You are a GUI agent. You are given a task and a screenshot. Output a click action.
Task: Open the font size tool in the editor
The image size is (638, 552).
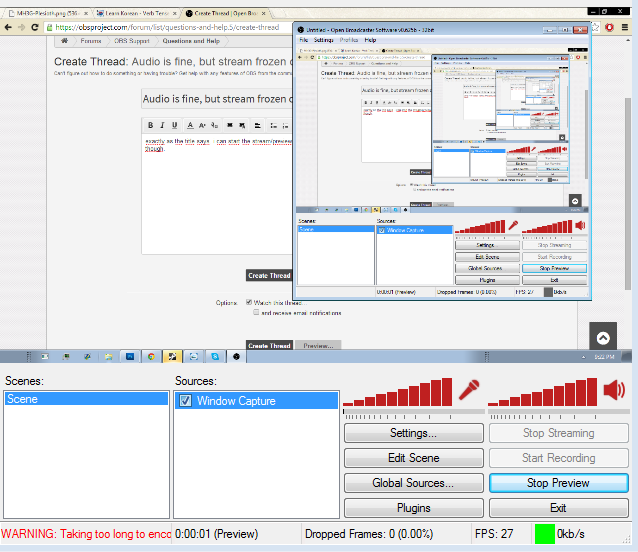202,125
